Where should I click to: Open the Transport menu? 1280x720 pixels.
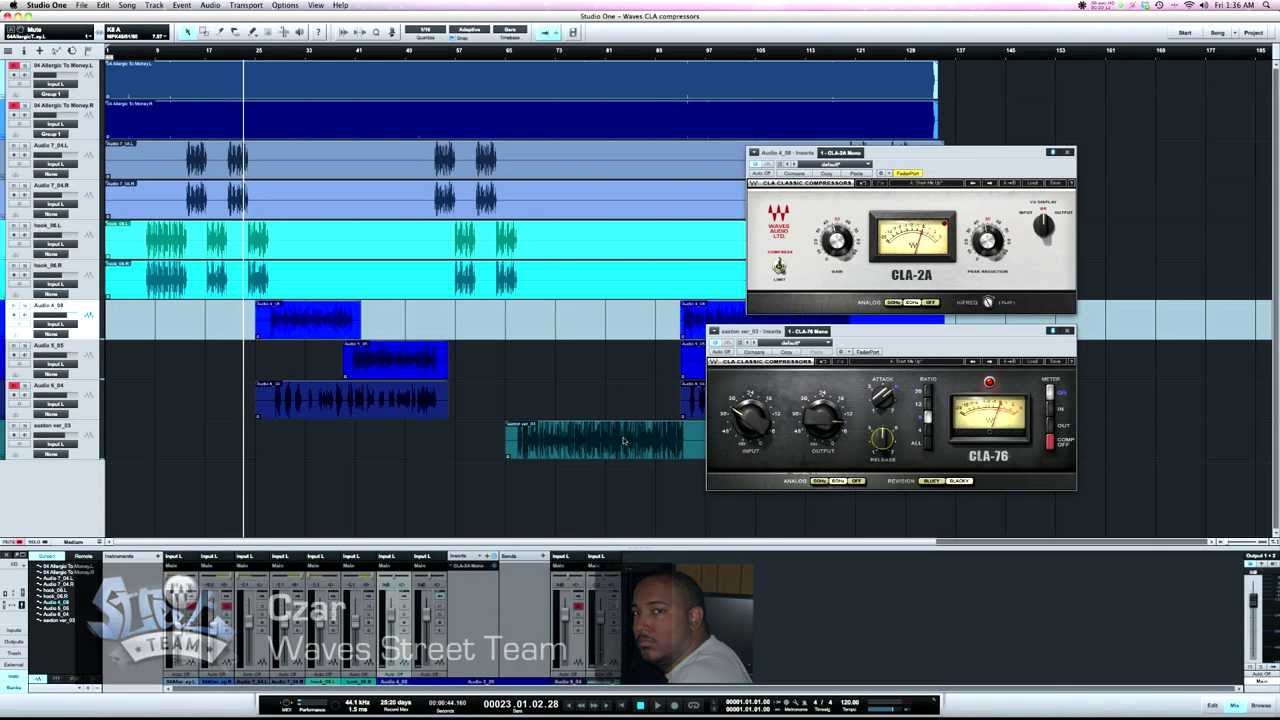[x=246, y=6]
